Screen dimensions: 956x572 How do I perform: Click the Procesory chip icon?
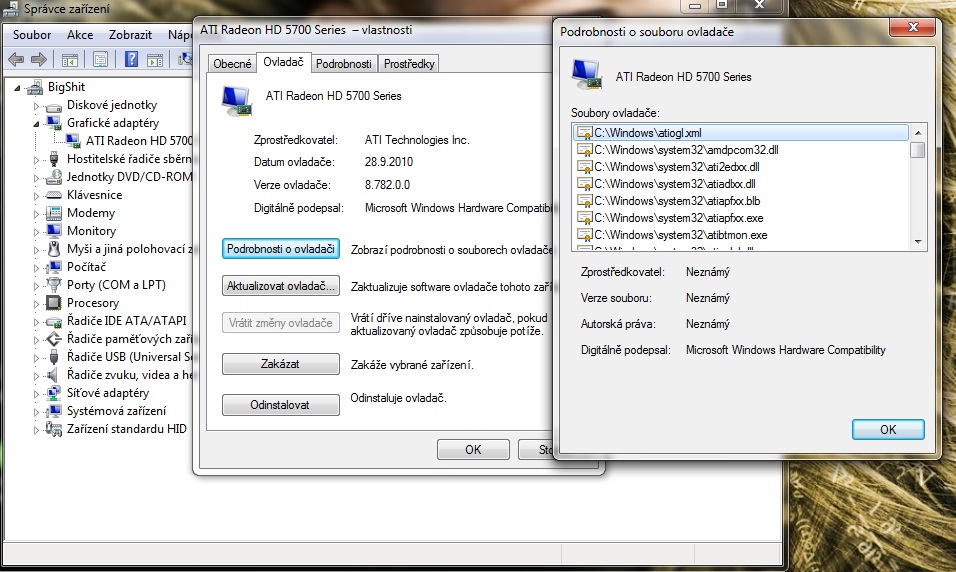pyautogui.click(x=54, y=302)
